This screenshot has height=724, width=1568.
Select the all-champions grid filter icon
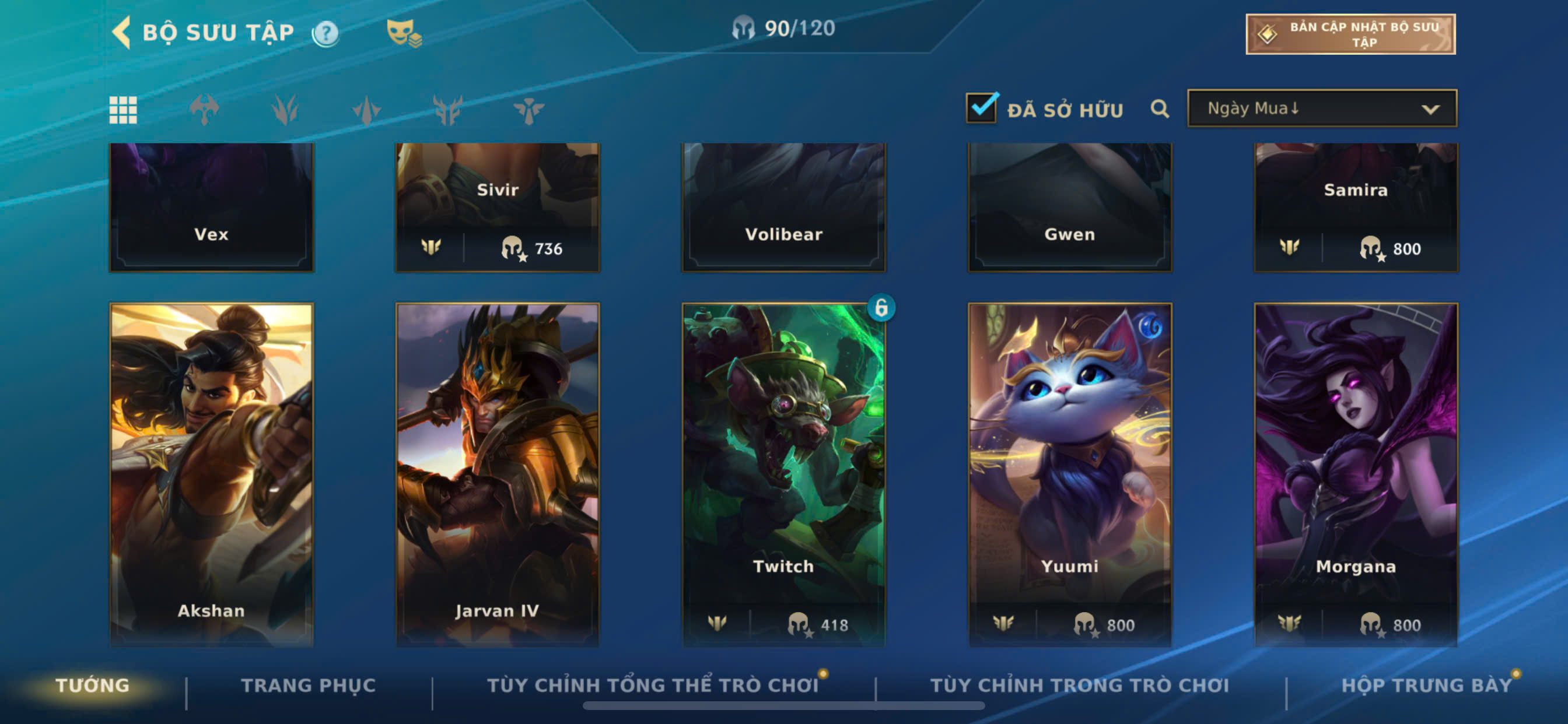[x=123, y=110]
